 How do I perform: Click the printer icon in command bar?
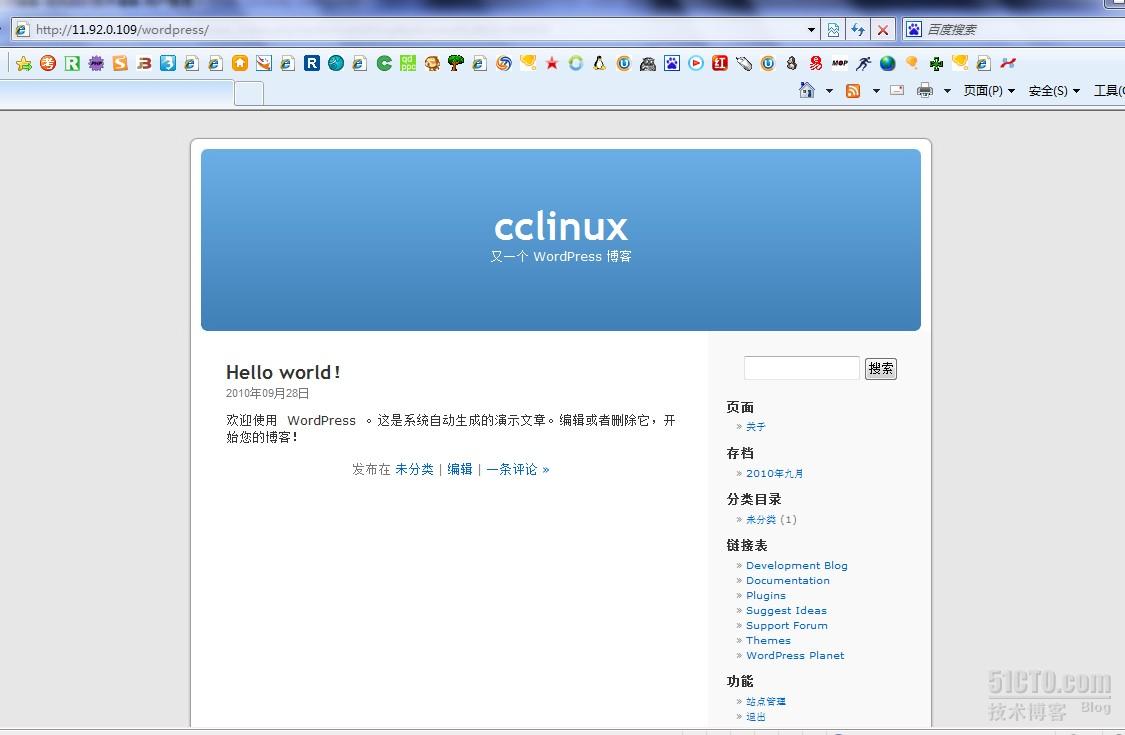click(925, 90)
